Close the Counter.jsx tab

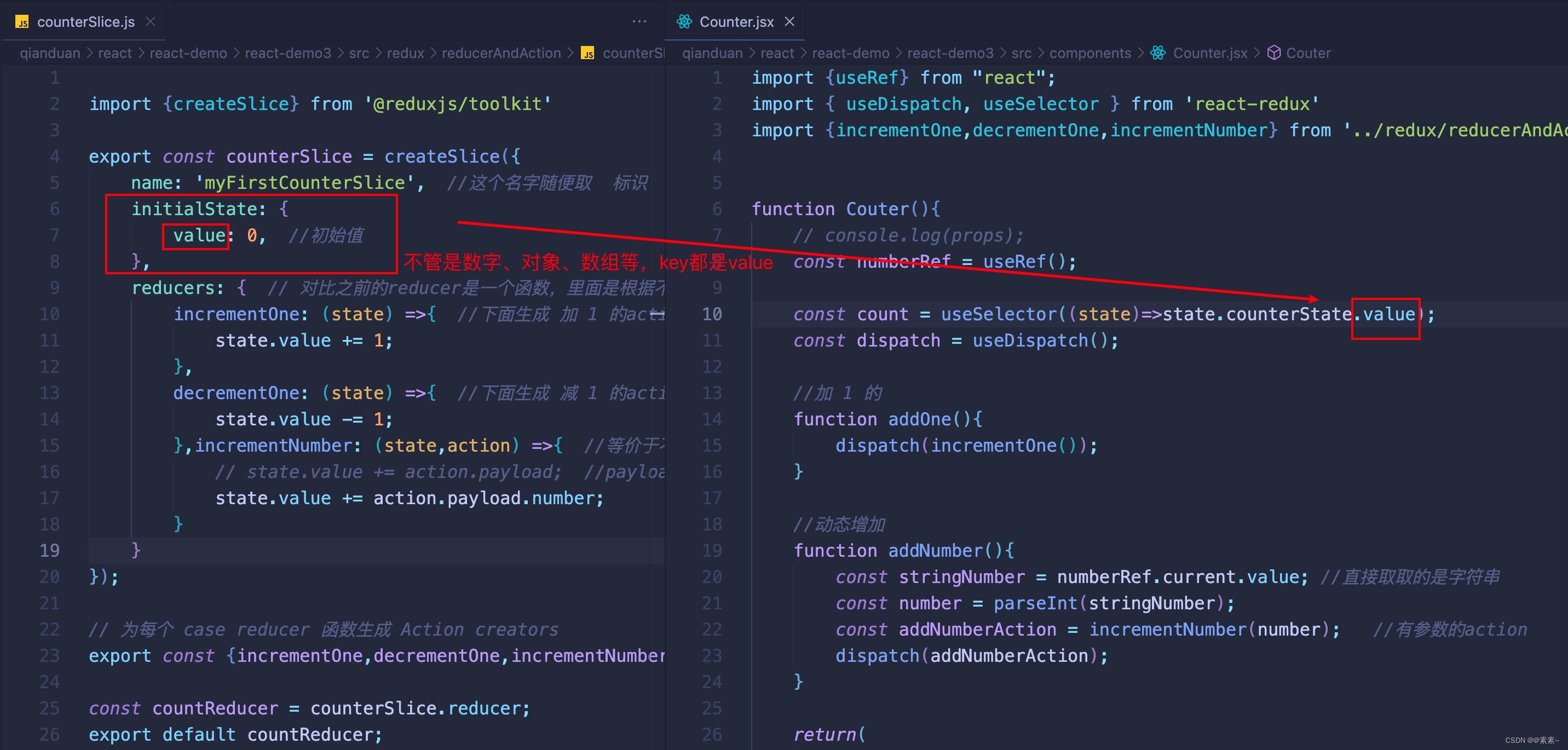click(789, 22)
